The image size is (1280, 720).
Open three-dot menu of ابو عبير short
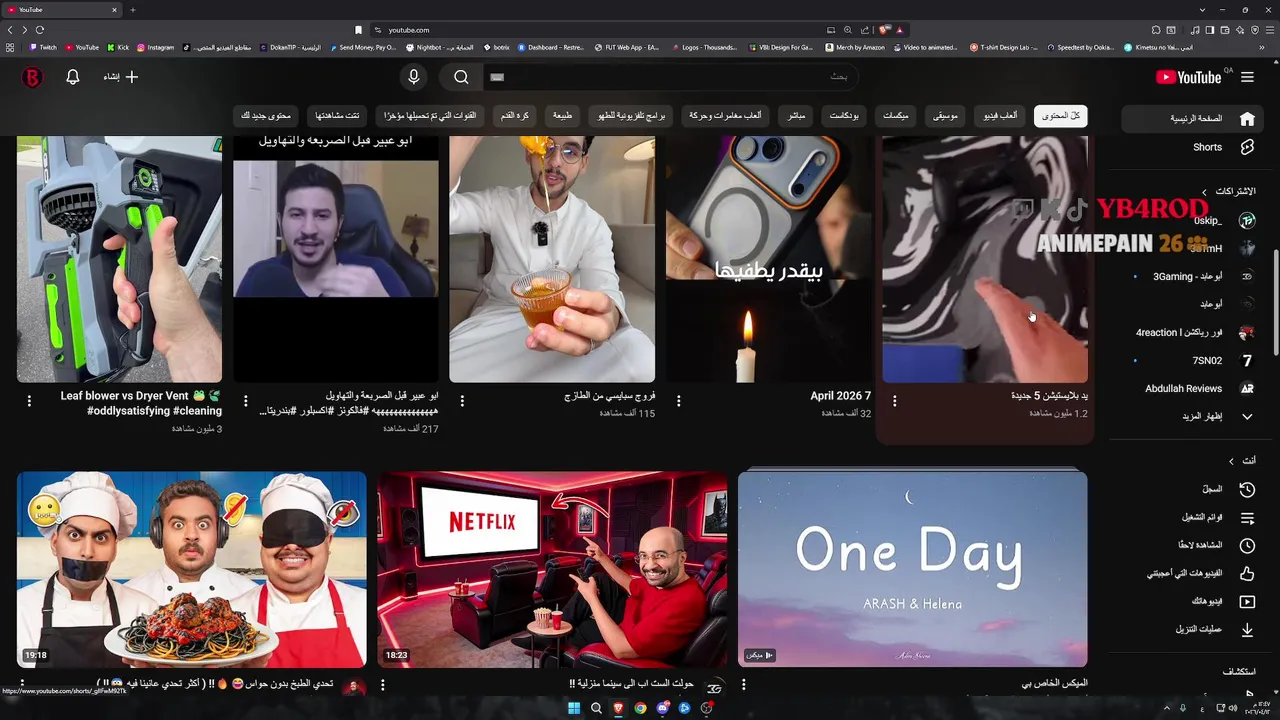[x=245, y=401]
